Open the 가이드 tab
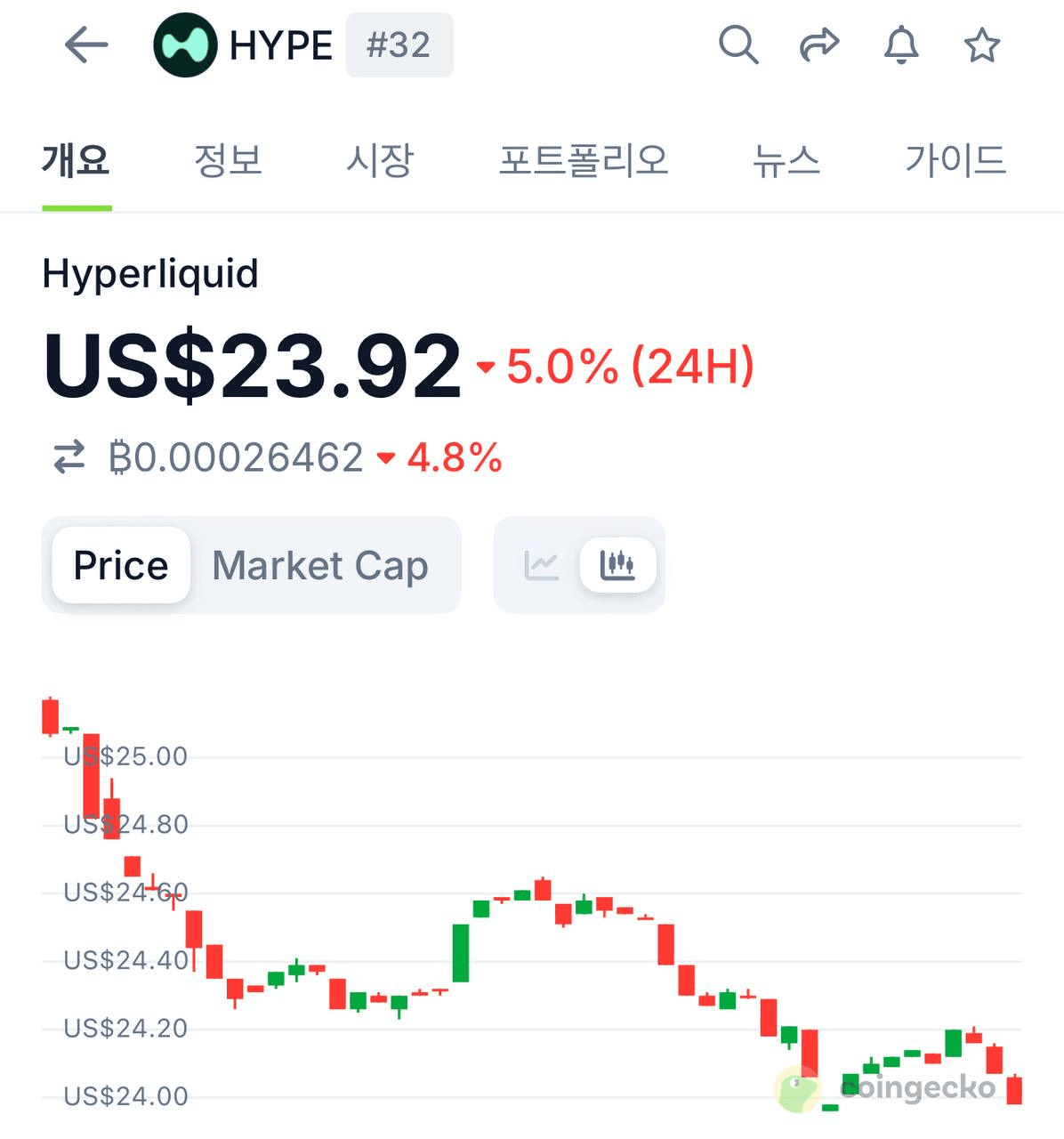This screenshot has height=1139, width=1064. click(955, 160)
